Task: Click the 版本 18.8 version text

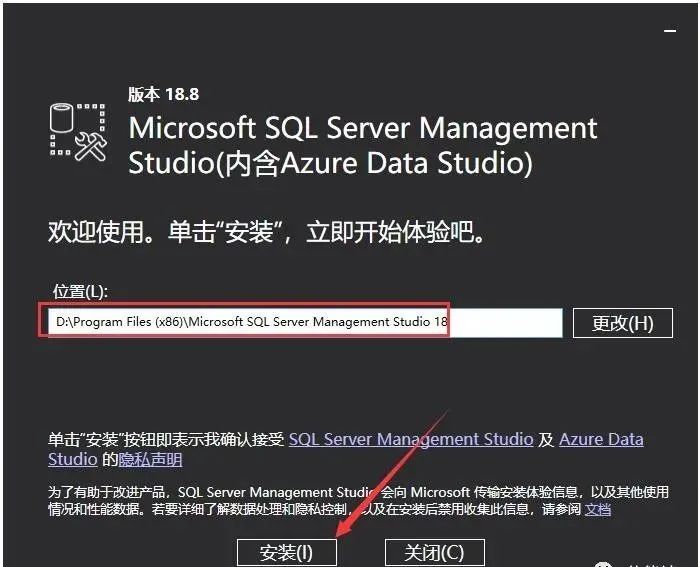Action: point(163,95)
